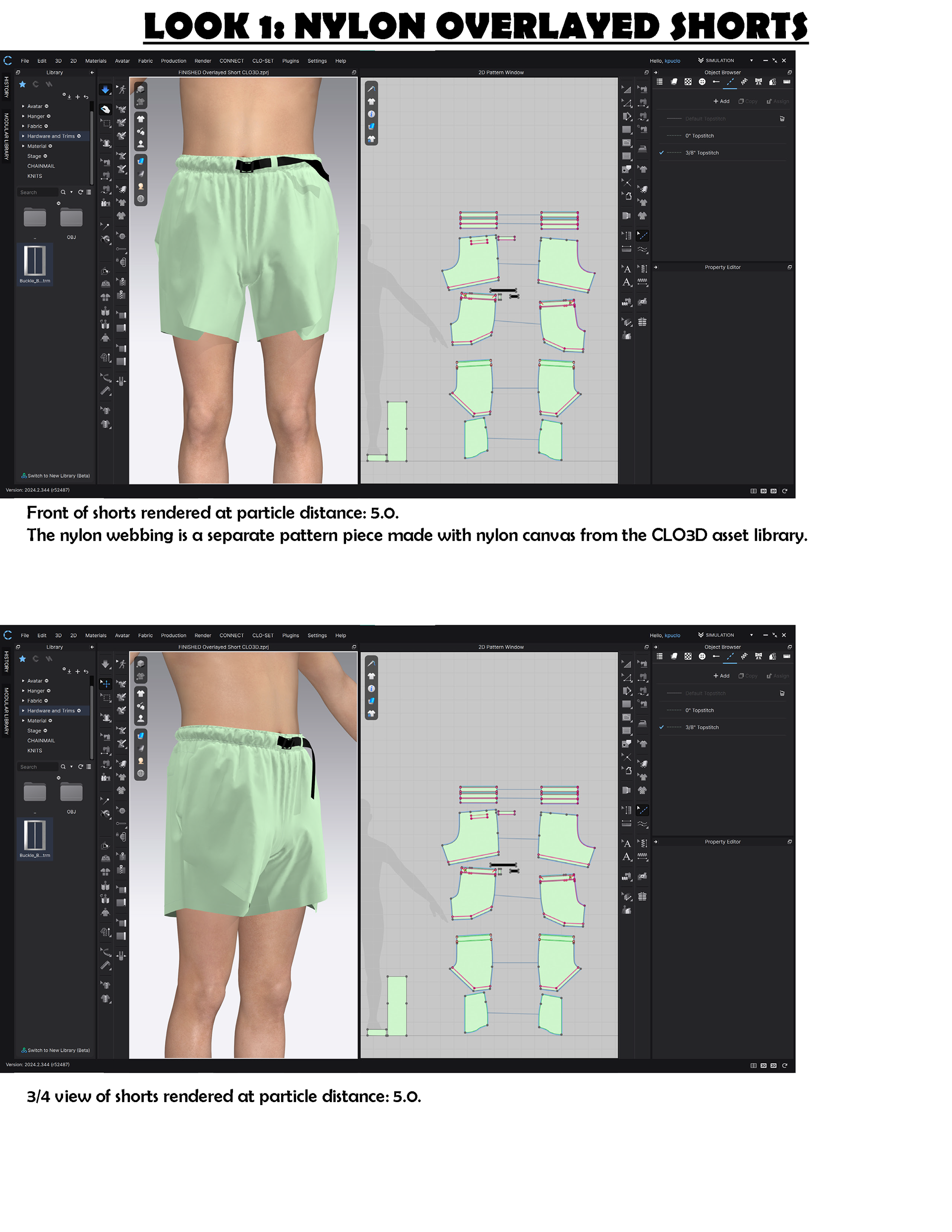
Task: Open the Button tab icon in front-view Object Browser
Action: click(702, 82)
